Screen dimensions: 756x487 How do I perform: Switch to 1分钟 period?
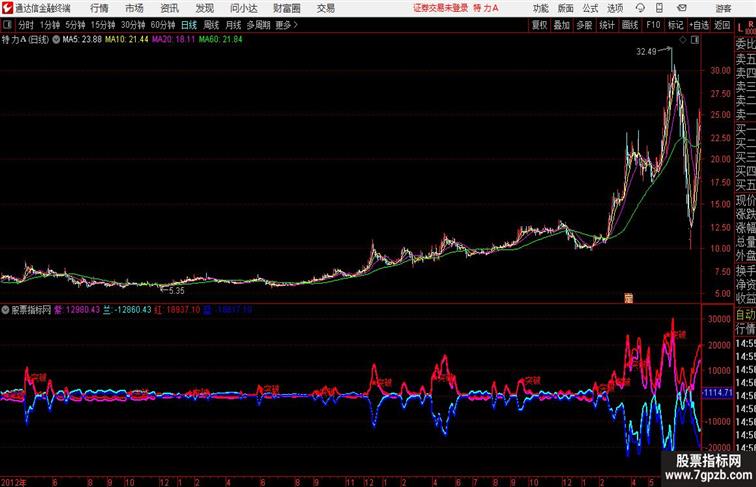tap(49, 25)
